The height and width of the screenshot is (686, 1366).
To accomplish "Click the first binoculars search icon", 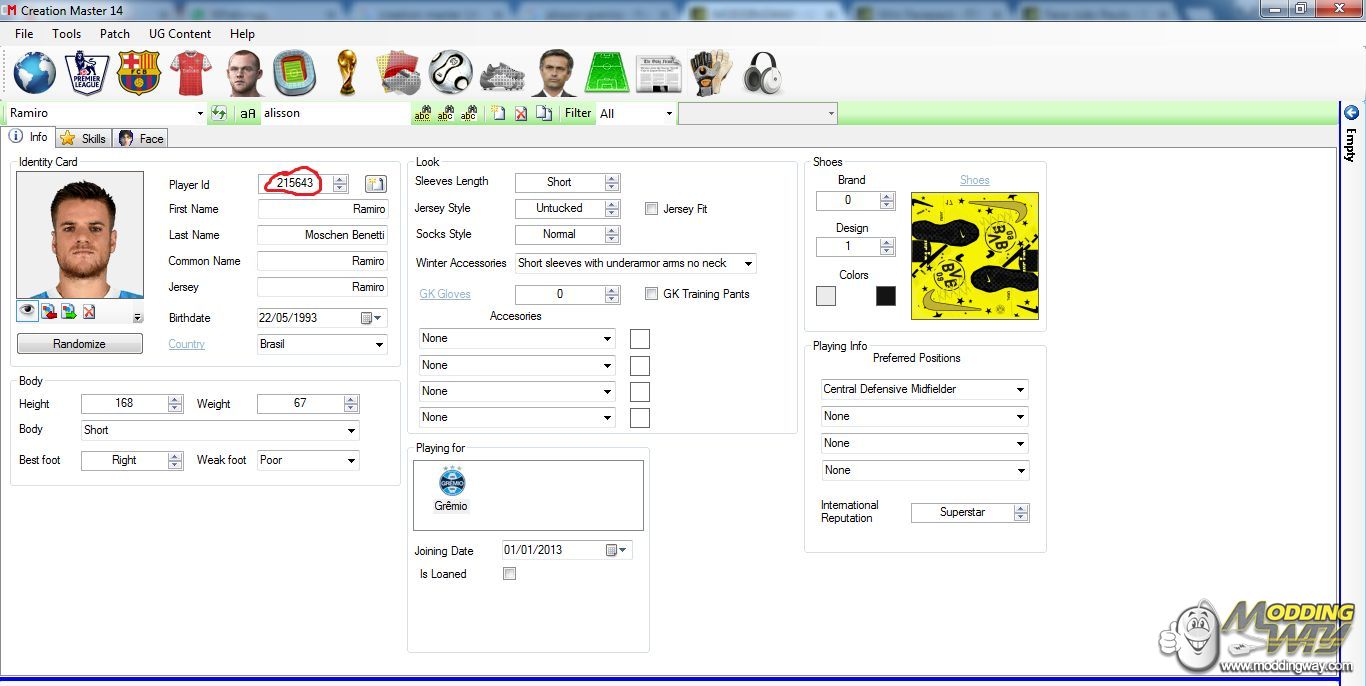I will [422, 113].
